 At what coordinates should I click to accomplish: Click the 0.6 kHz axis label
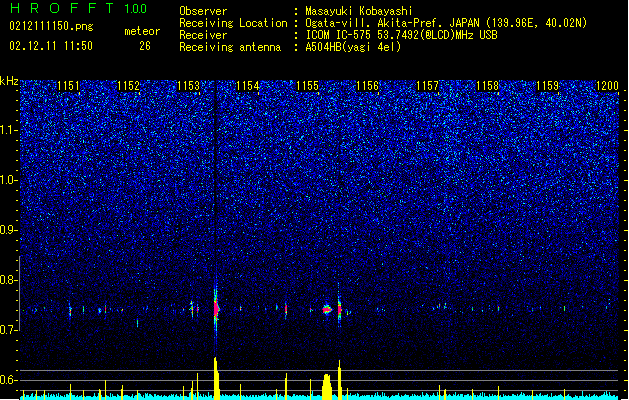(9, 380)
